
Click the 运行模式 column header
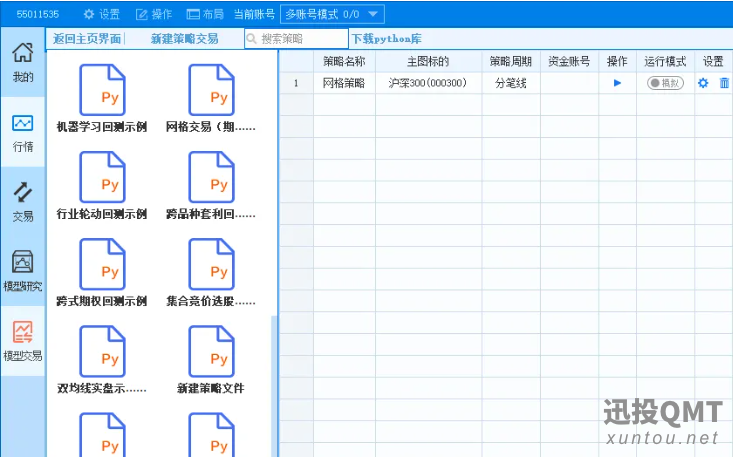point(665,61)
